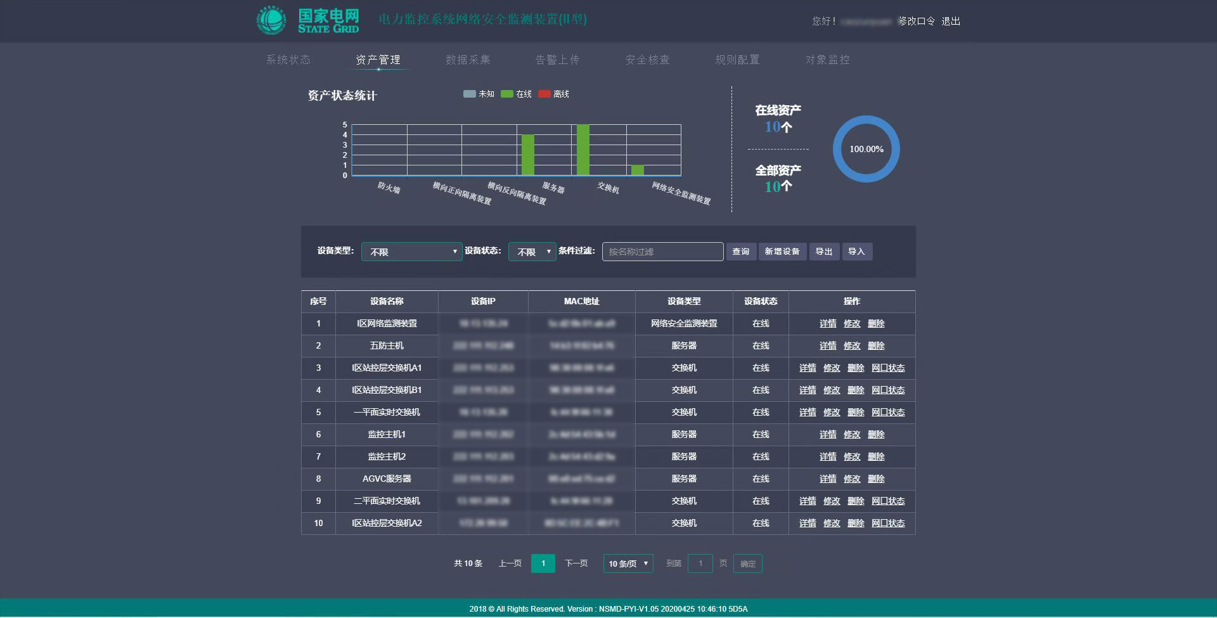1217x618 pixels.
Task: Go to the 安全核查 tab
Action: (x=647, y=60)
